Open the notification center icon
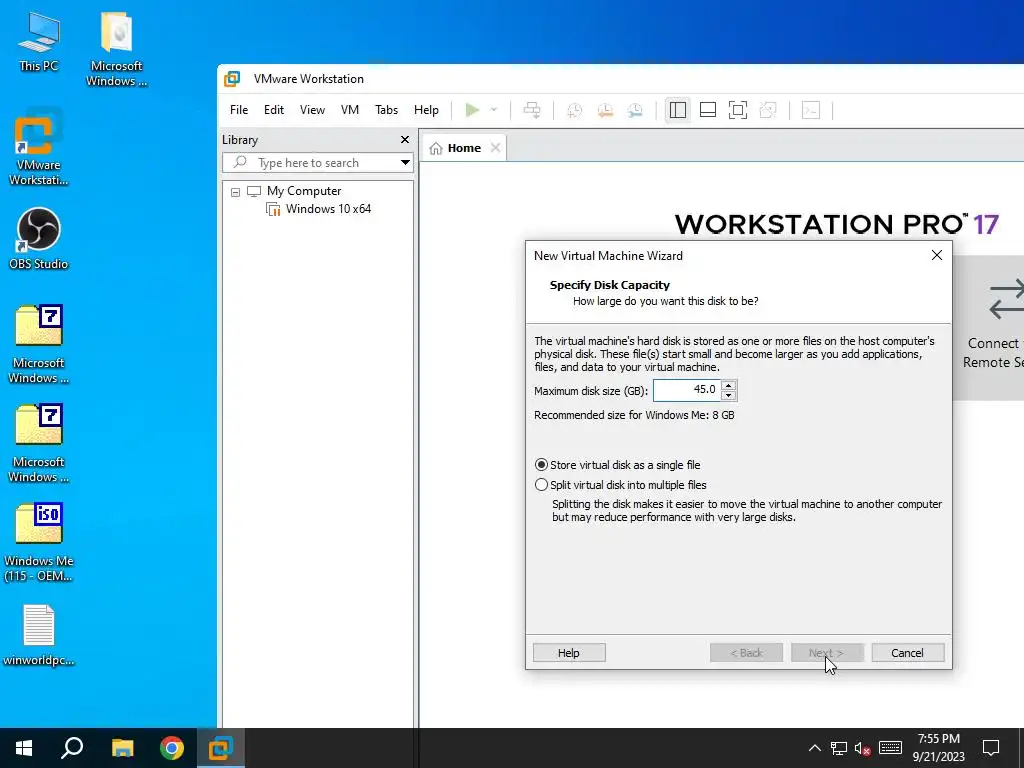The image size is (1024, 768). pyautogui.click(x=991, y=748)
